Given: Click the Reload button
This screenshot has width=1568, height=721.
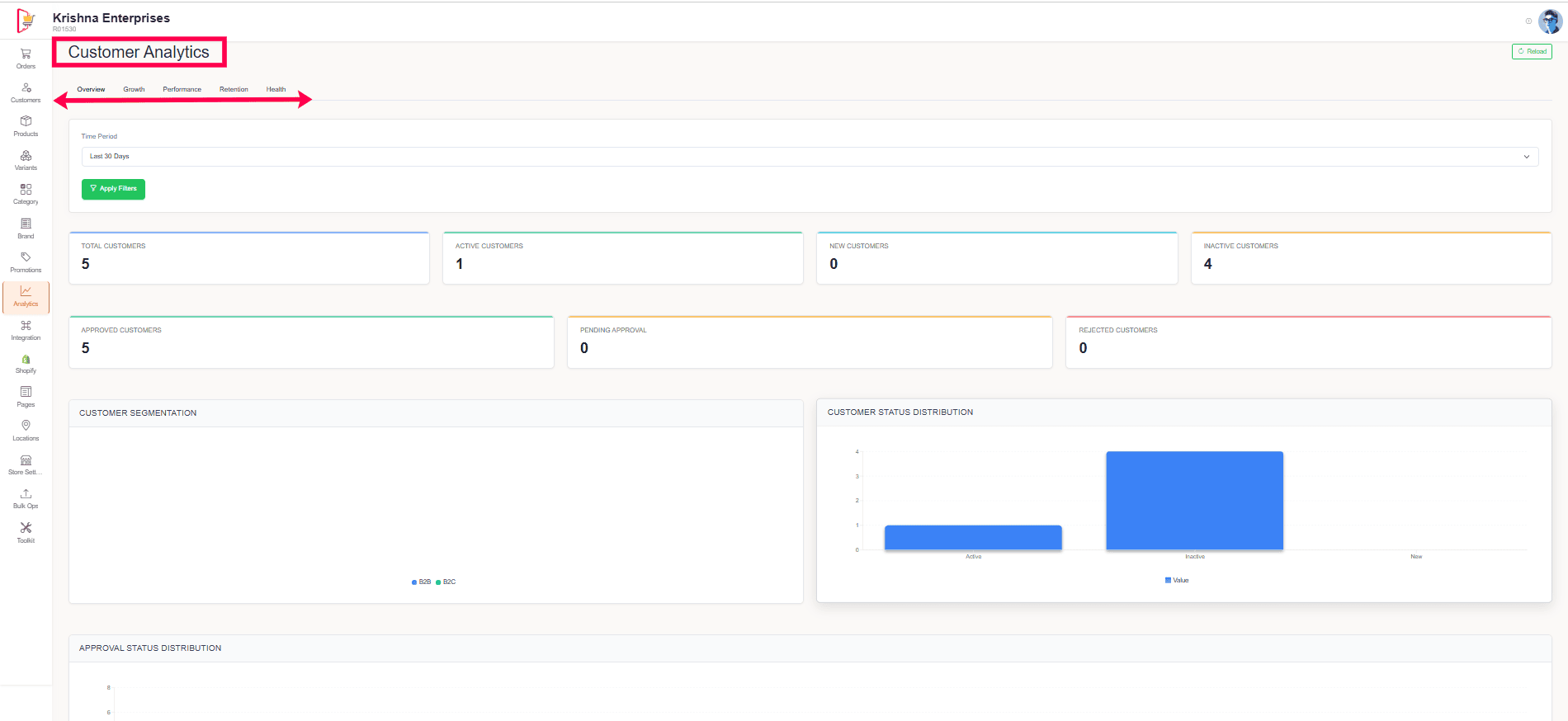Looking at the screenshot, I should click(x=1532, y=51).
